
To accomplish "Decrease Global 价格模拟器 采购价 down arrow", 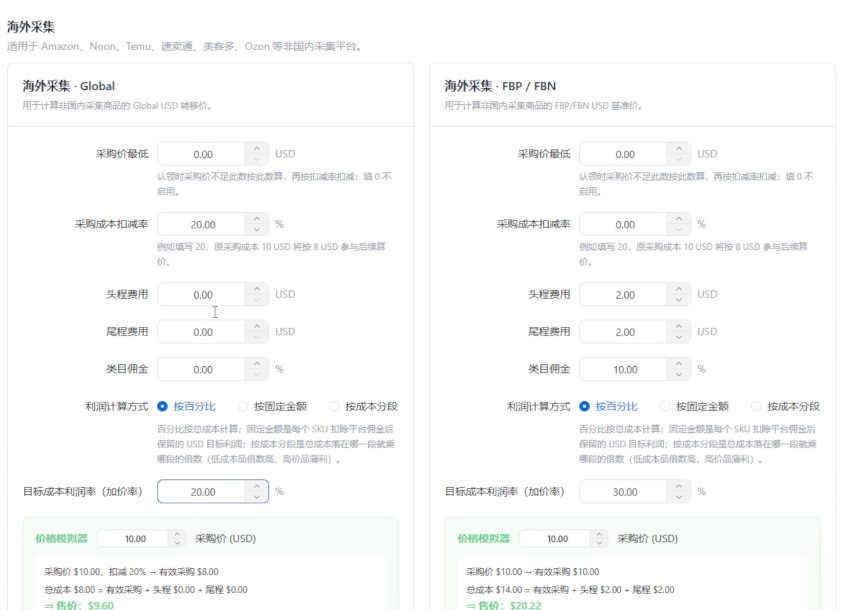I will pyautogui.click(x=177, y=543).
